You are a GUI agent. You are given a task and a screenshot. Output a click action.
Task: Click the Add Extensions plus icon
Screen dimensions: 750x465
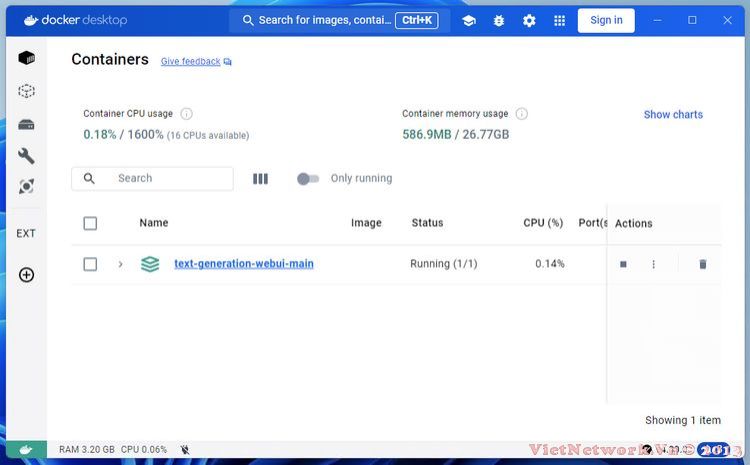pyautogui.click(x=27, y=275)
